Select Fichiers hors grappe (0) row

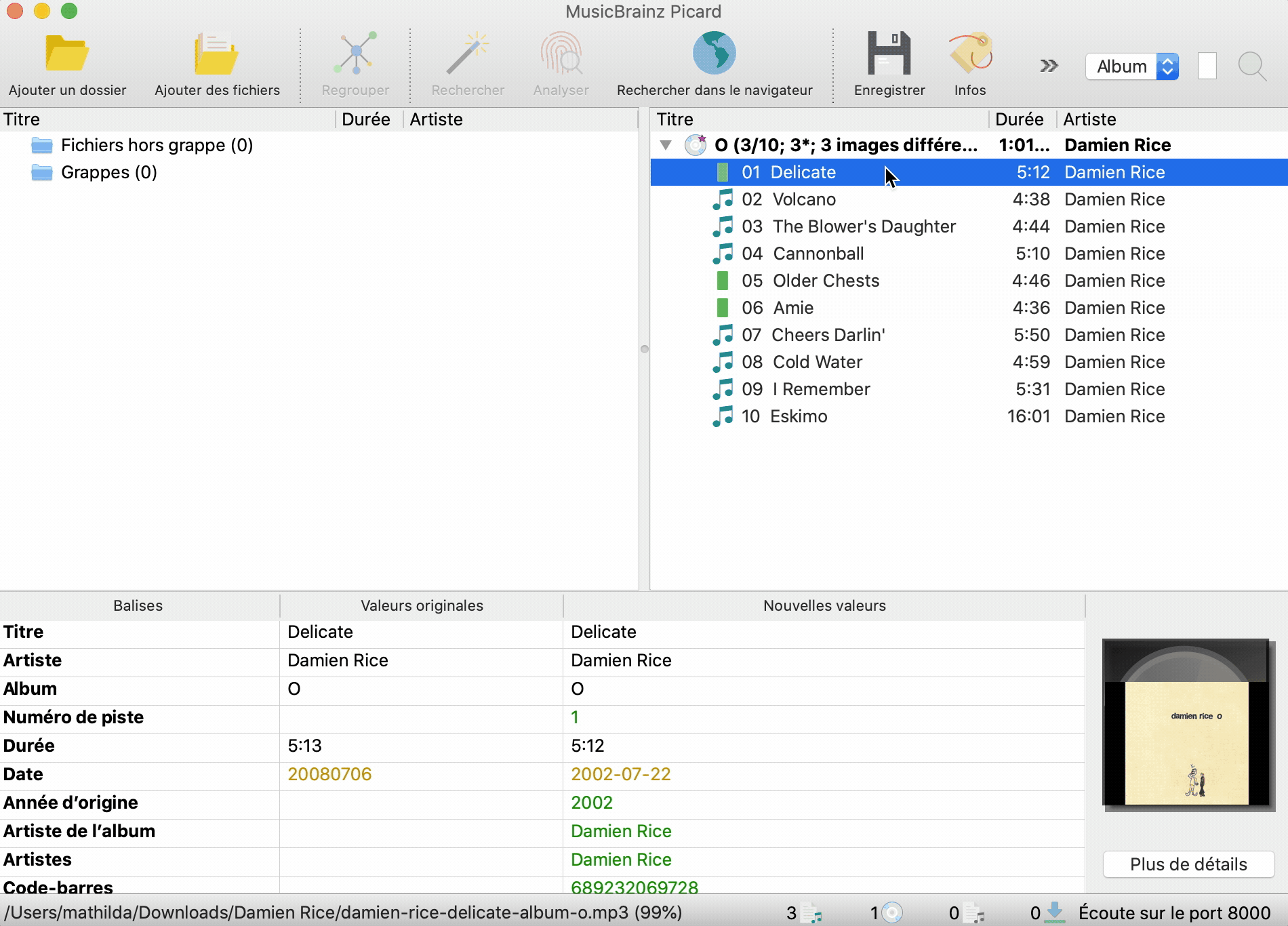(319, 145)
